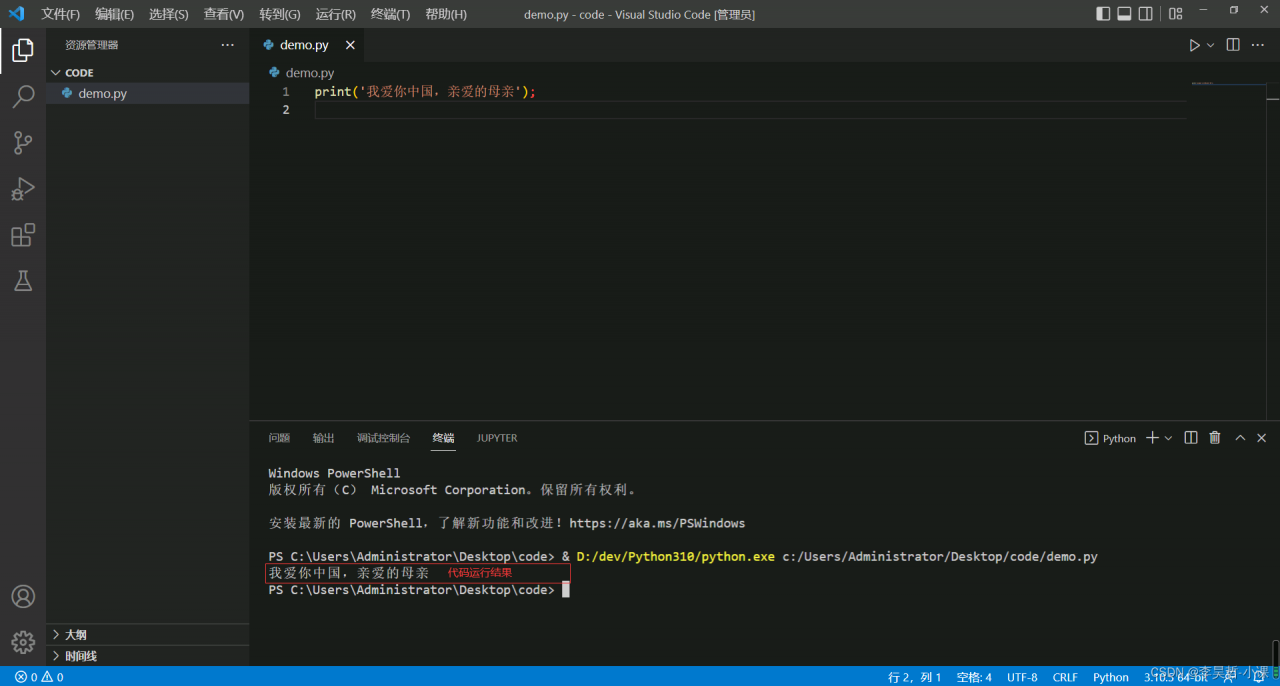This screenshot has height=686, width=1280.
Task: Expand the 大纲 outline section
Action: [x=148, y=635]
